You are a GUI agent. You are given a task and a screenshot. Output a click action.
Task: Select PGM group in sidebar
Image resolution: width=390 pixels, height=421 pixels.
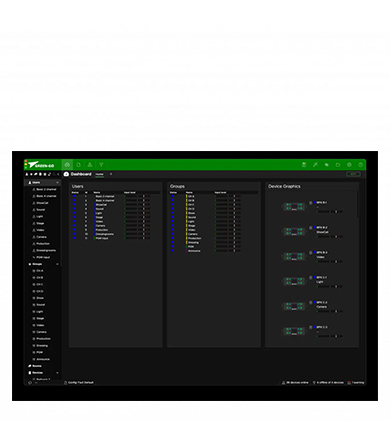tap(38, 352)
